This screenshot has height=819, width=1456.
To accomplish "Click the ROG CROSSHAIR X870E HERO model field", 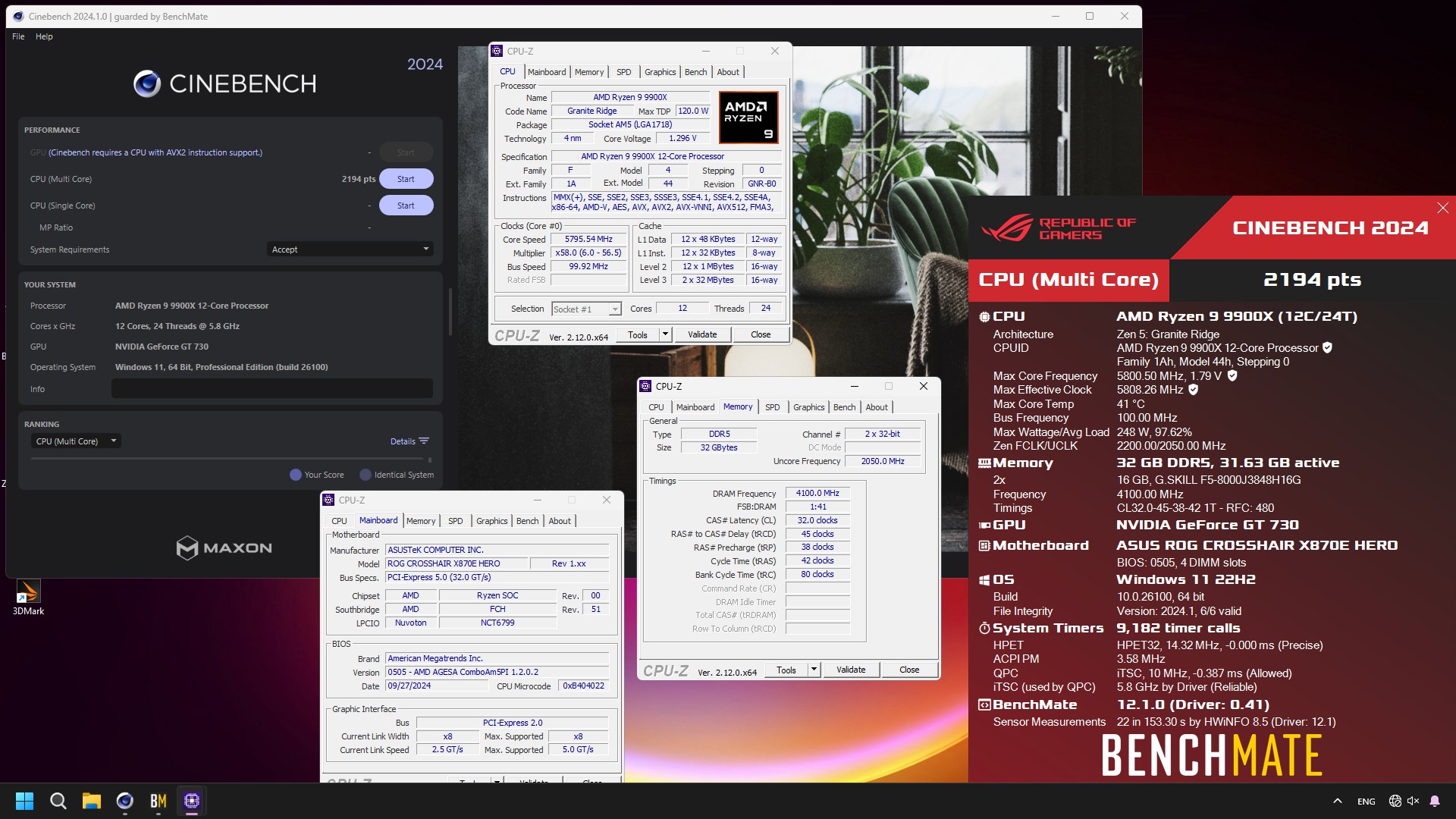I will point(457,563).
